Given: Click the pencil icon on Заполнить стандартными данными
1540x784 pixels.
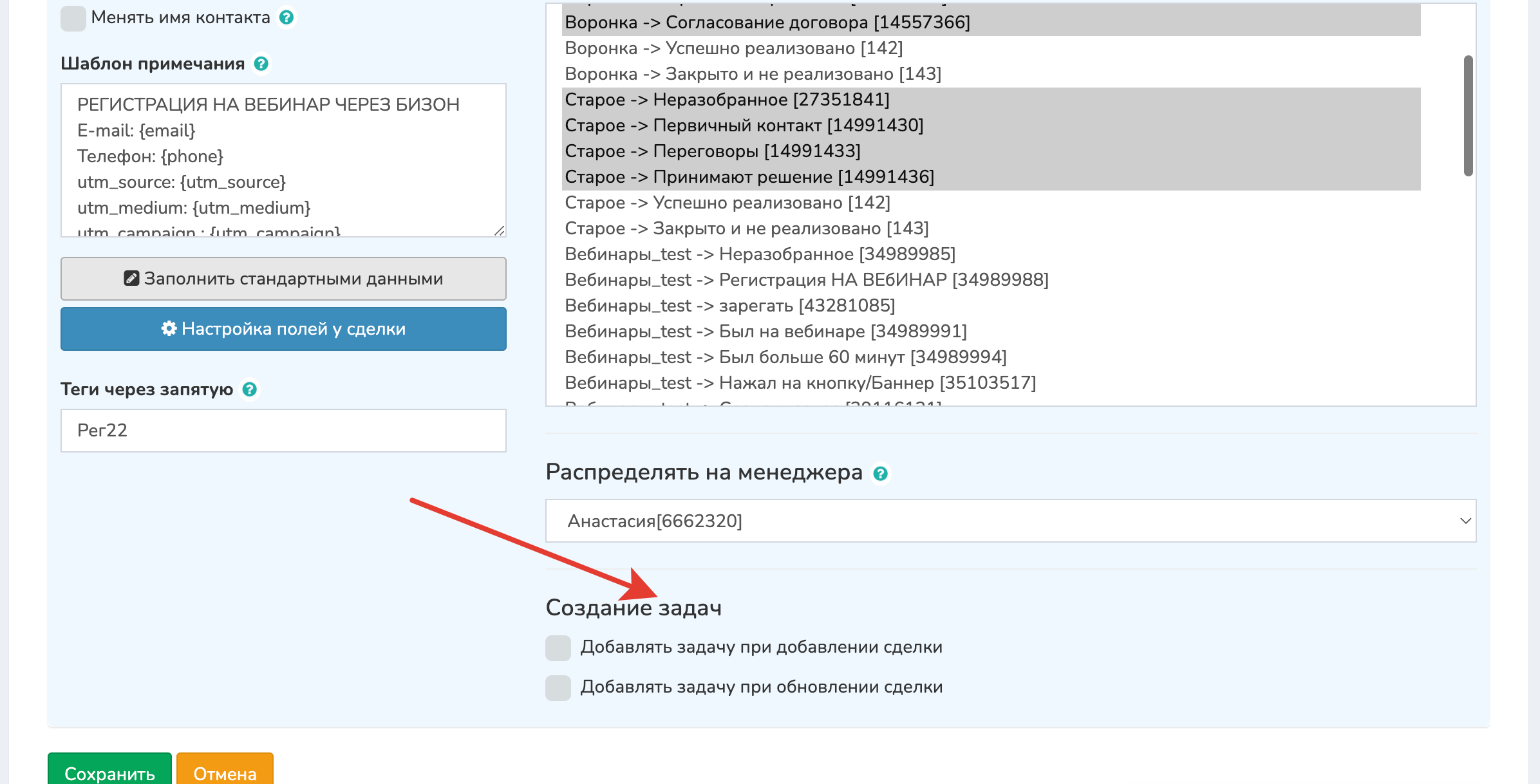Looking at the screenshot, I should tap(131, 278).
